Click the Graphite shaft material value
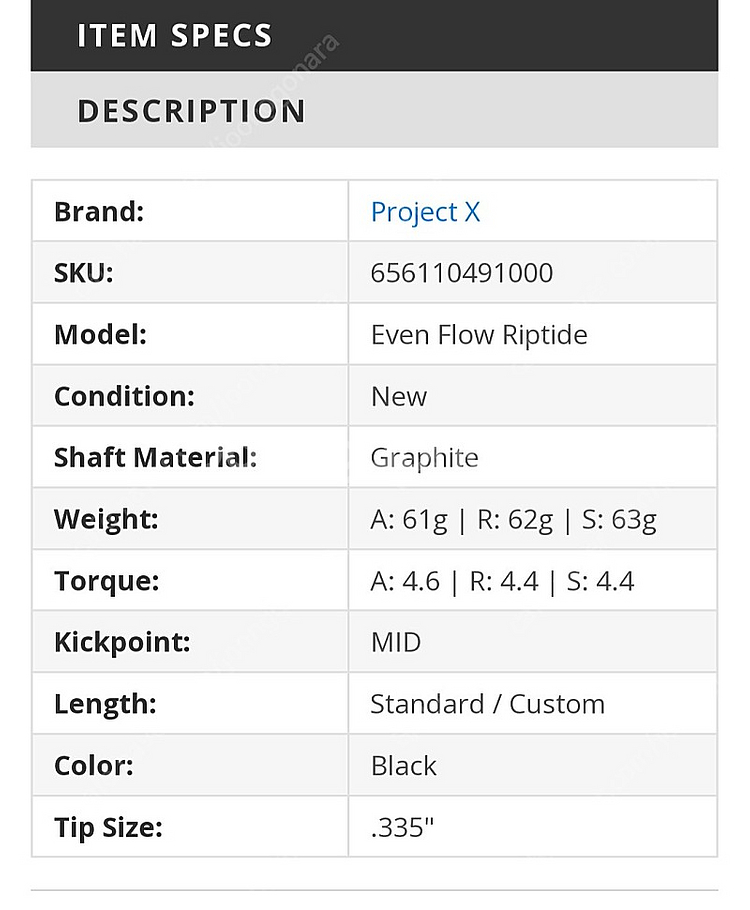 [424, 458]
